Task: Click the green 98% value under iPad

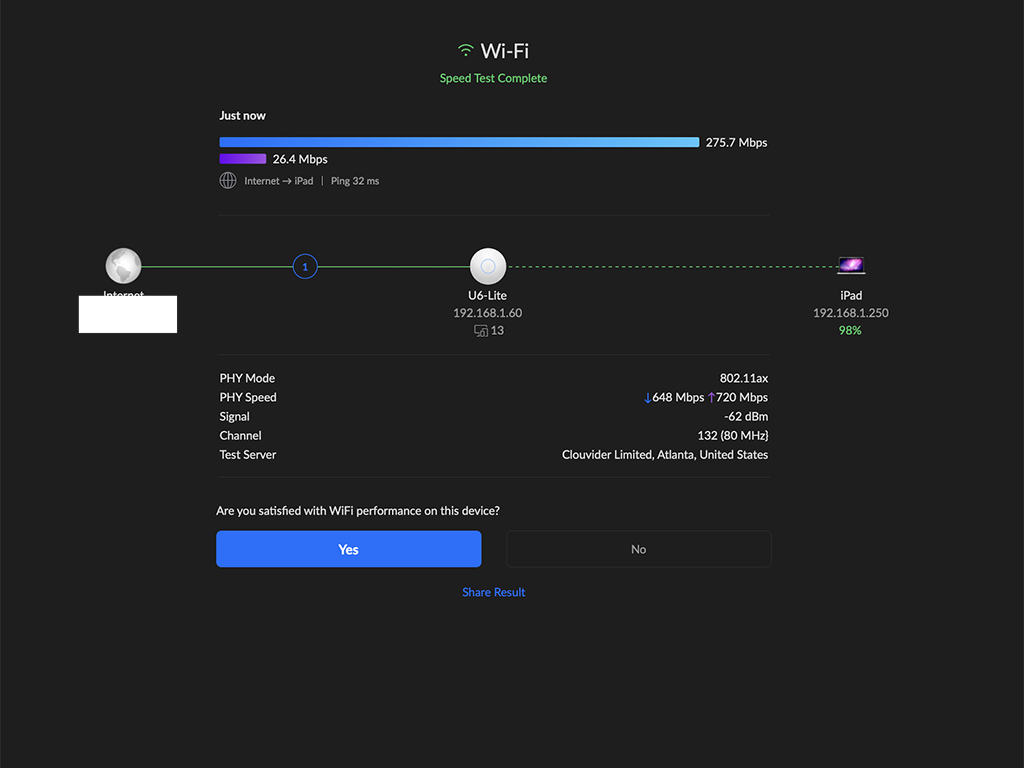Action: pos(850,330)
